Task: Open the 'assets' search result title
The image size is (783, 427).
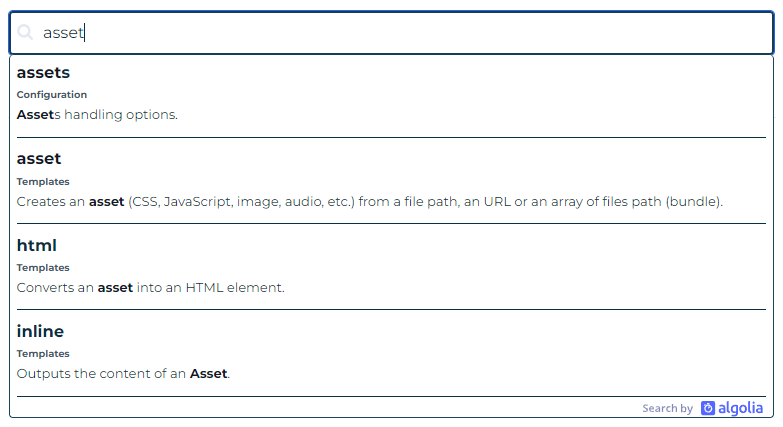Action: coord(43,72)
